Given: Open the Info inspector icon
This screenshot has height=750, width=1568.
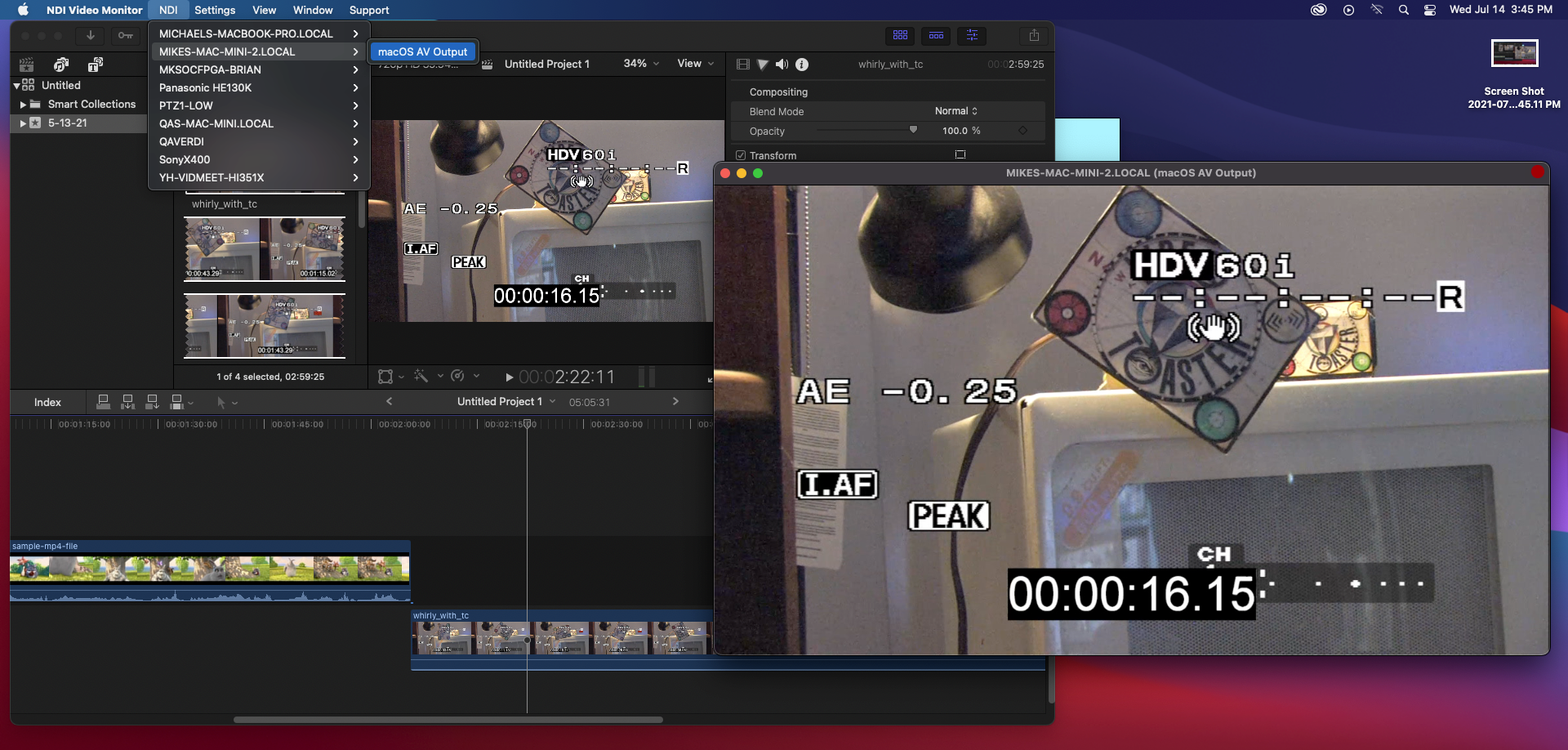Looking at the screenshot, I should pos(802,65).
